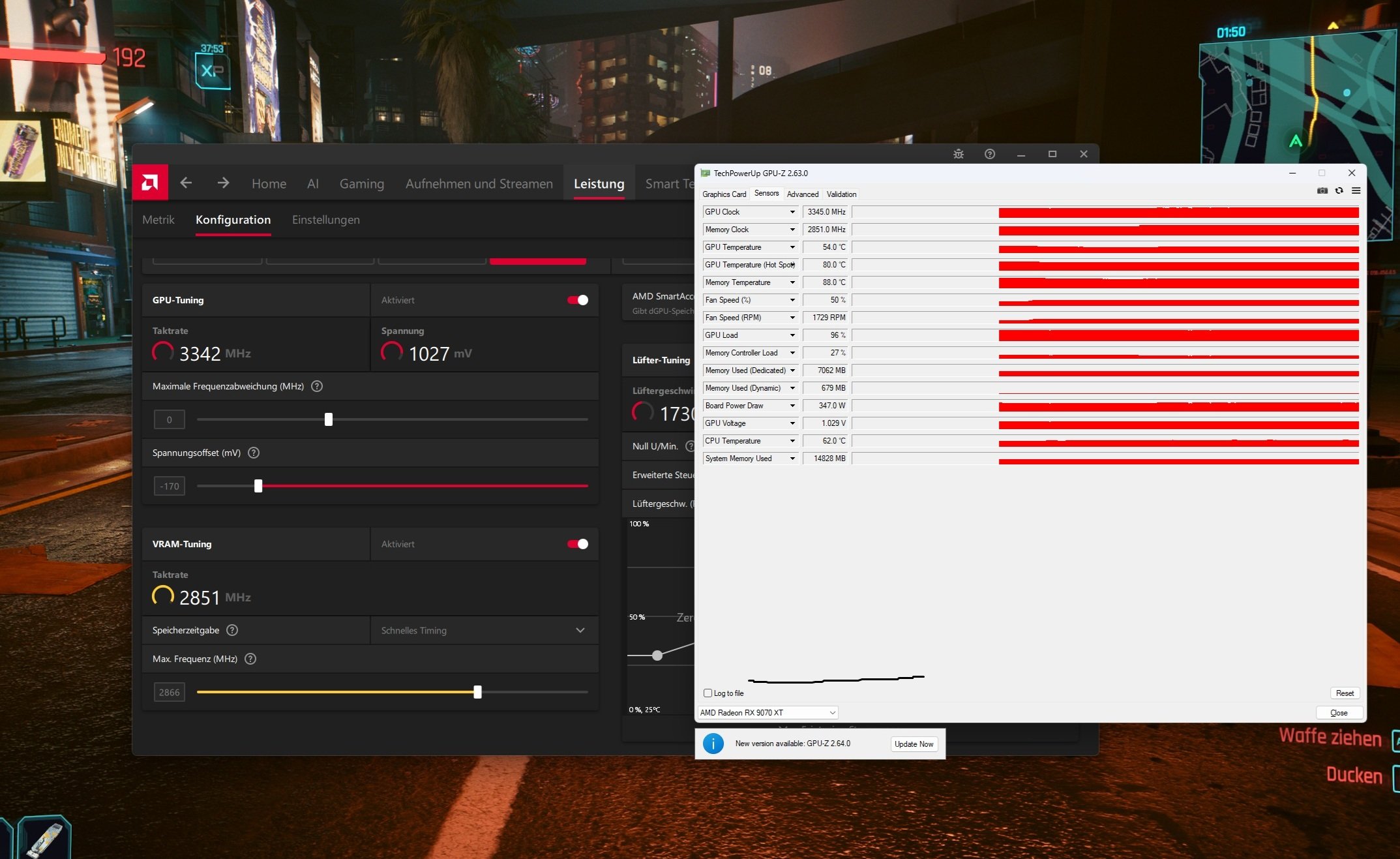The height and width of the screenshot is (859, 1400).
Task: Click the forward arrow in AMD Software
Action: [x=223, y=183]
